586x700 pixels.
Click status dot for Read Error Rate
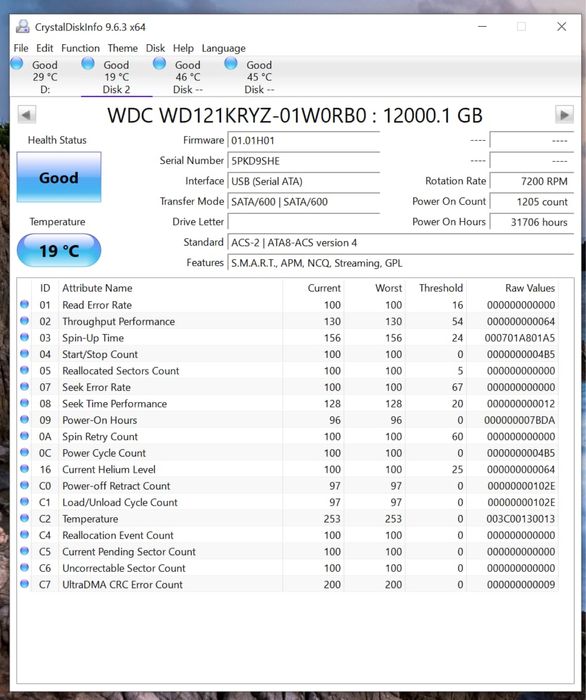pos(25,304)
